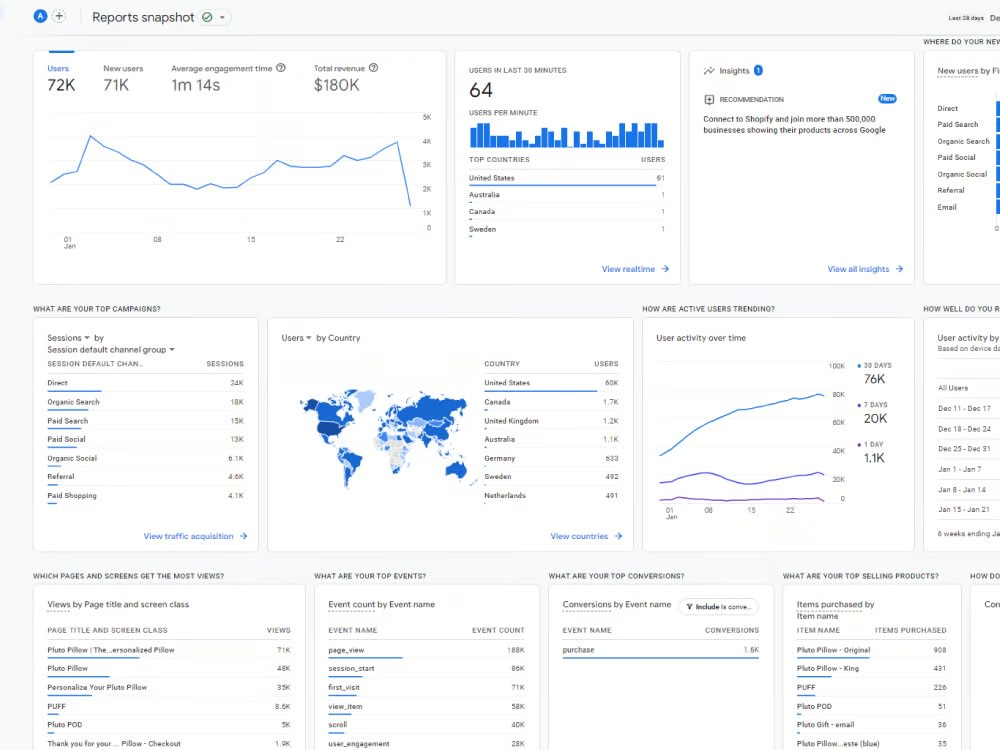Click the PUFF row in Items purchased
This screenshot has height=750, width=1000.
tap(871, 688)
